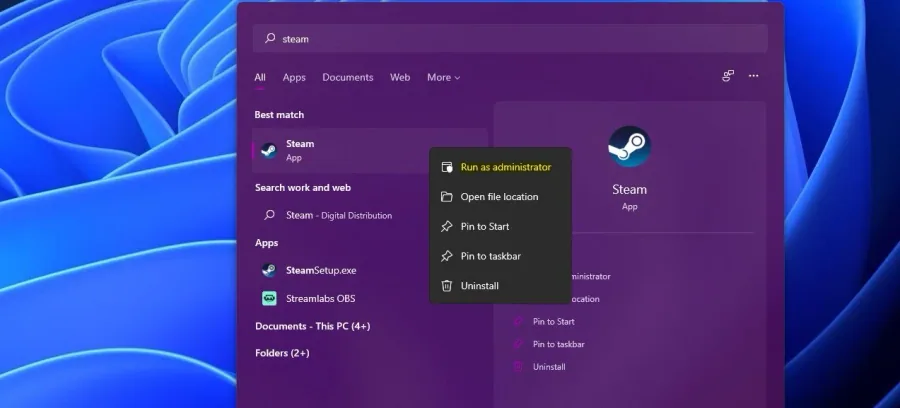This screenshot has width=900, height=408.
Task: Open the search feedback sharing icon
Action: 728,76
